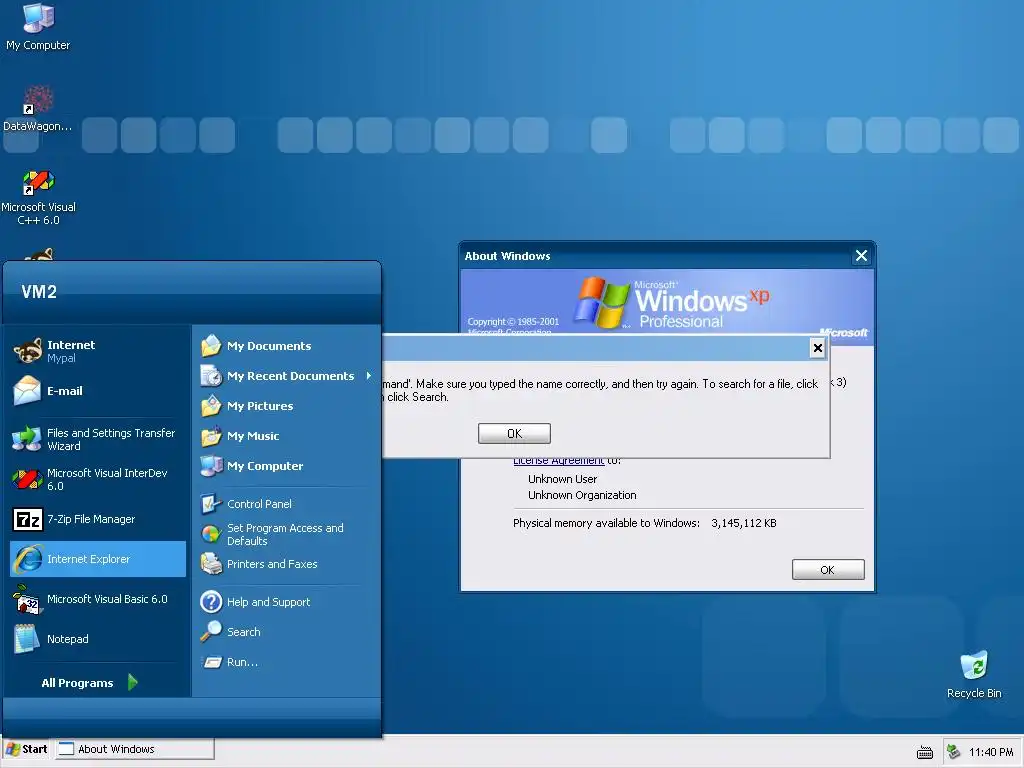Viewport: 1024px width, 768px height.
Task: Launch Mypal Internet raccoon icon in Start menu
Action: 27,351
